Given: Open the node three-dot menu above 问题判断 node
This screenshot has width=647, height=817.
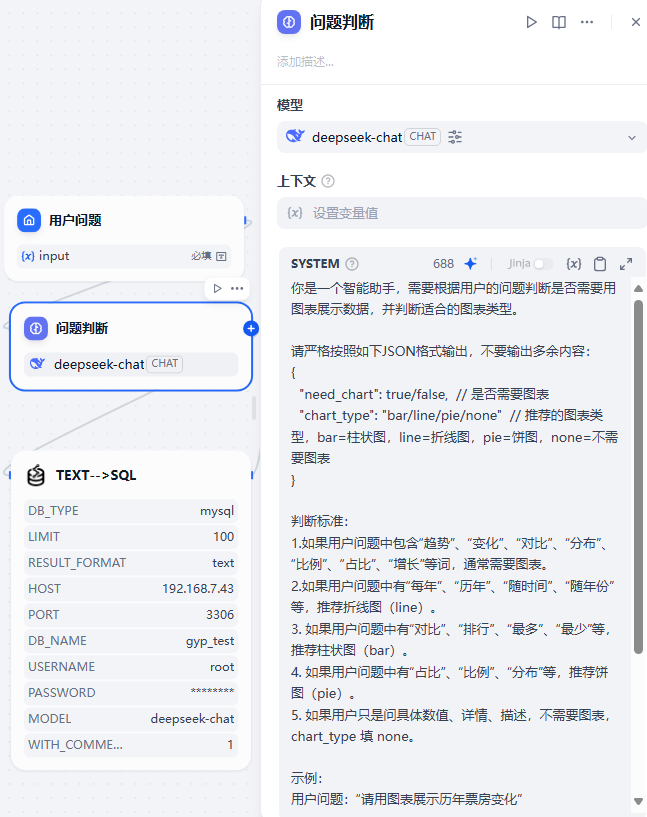Looking at the screenshot, I should (x=237, y=288).
